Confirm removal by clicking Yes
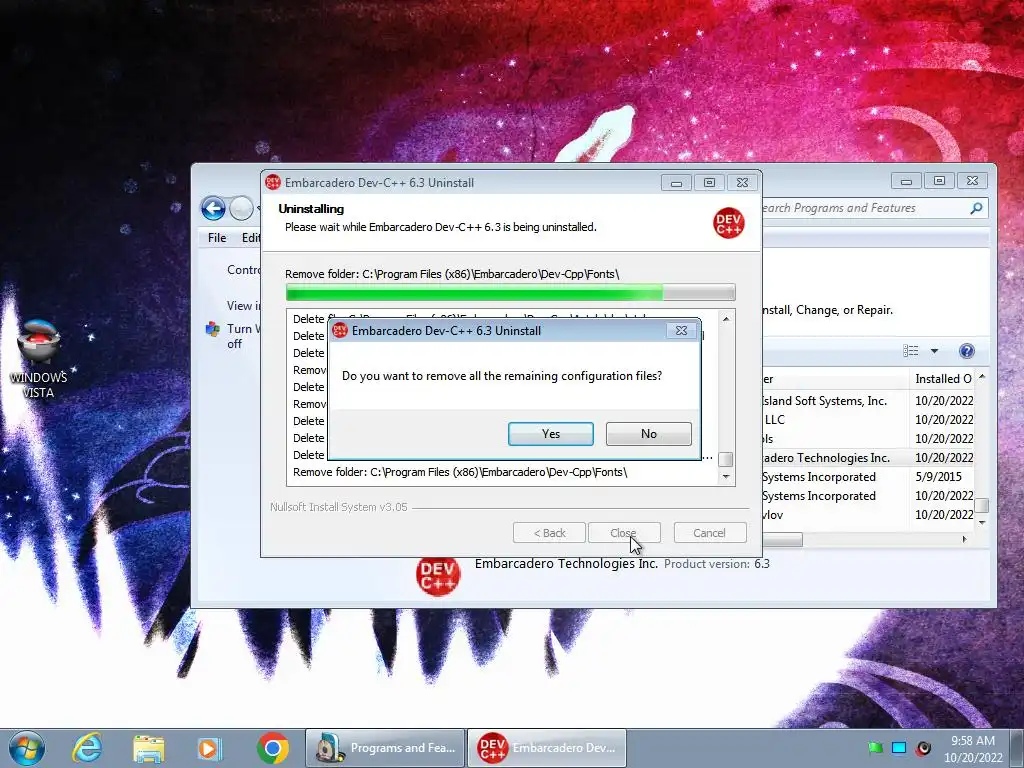The height and width of the screenshot is (768, 1024). pos(551,434)
